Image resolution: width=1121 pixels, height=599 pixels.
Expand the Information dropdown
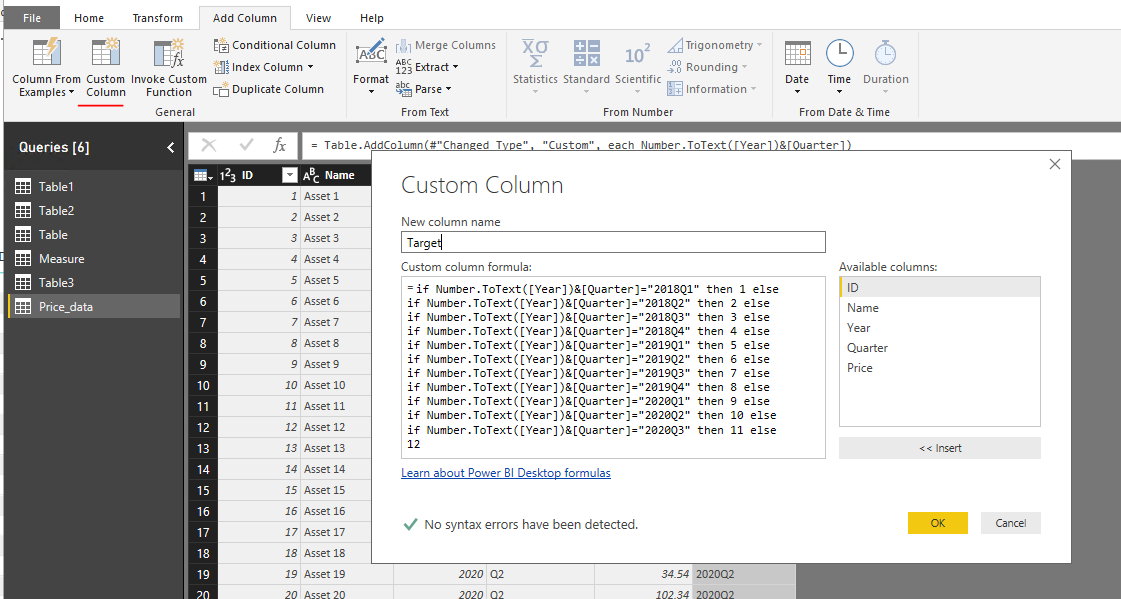pyautogui.click(x=753, y=89)
